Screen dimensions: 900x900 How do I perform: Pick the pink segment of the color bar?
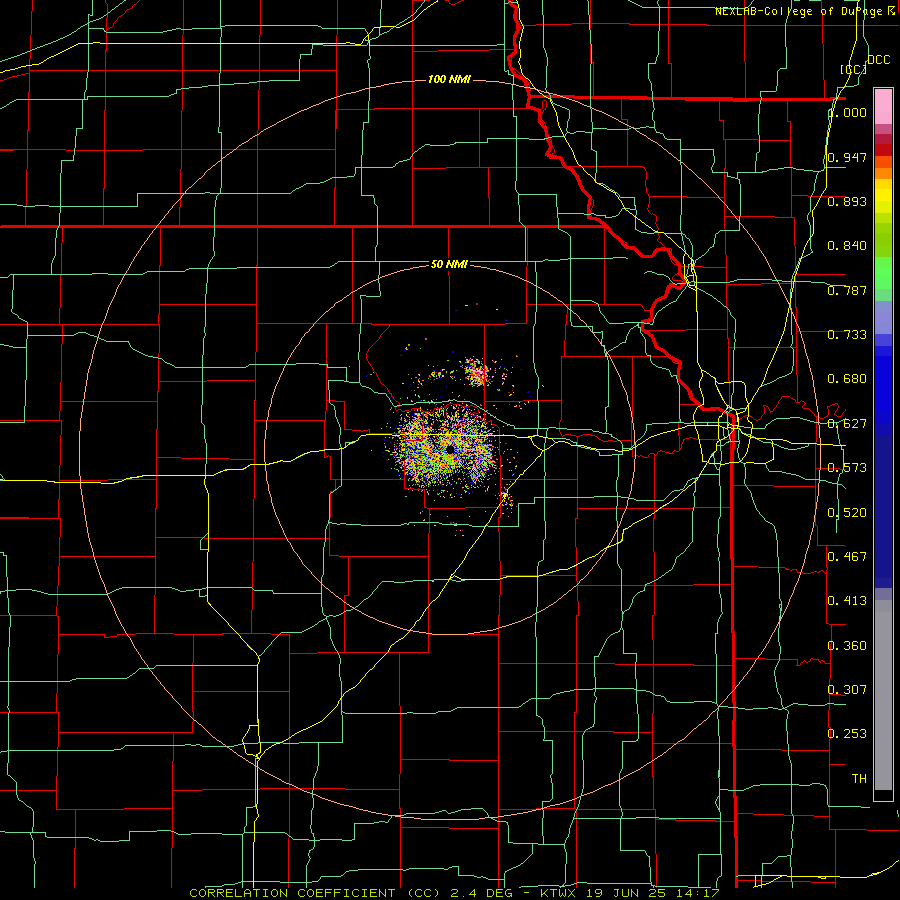click(883, 107)
